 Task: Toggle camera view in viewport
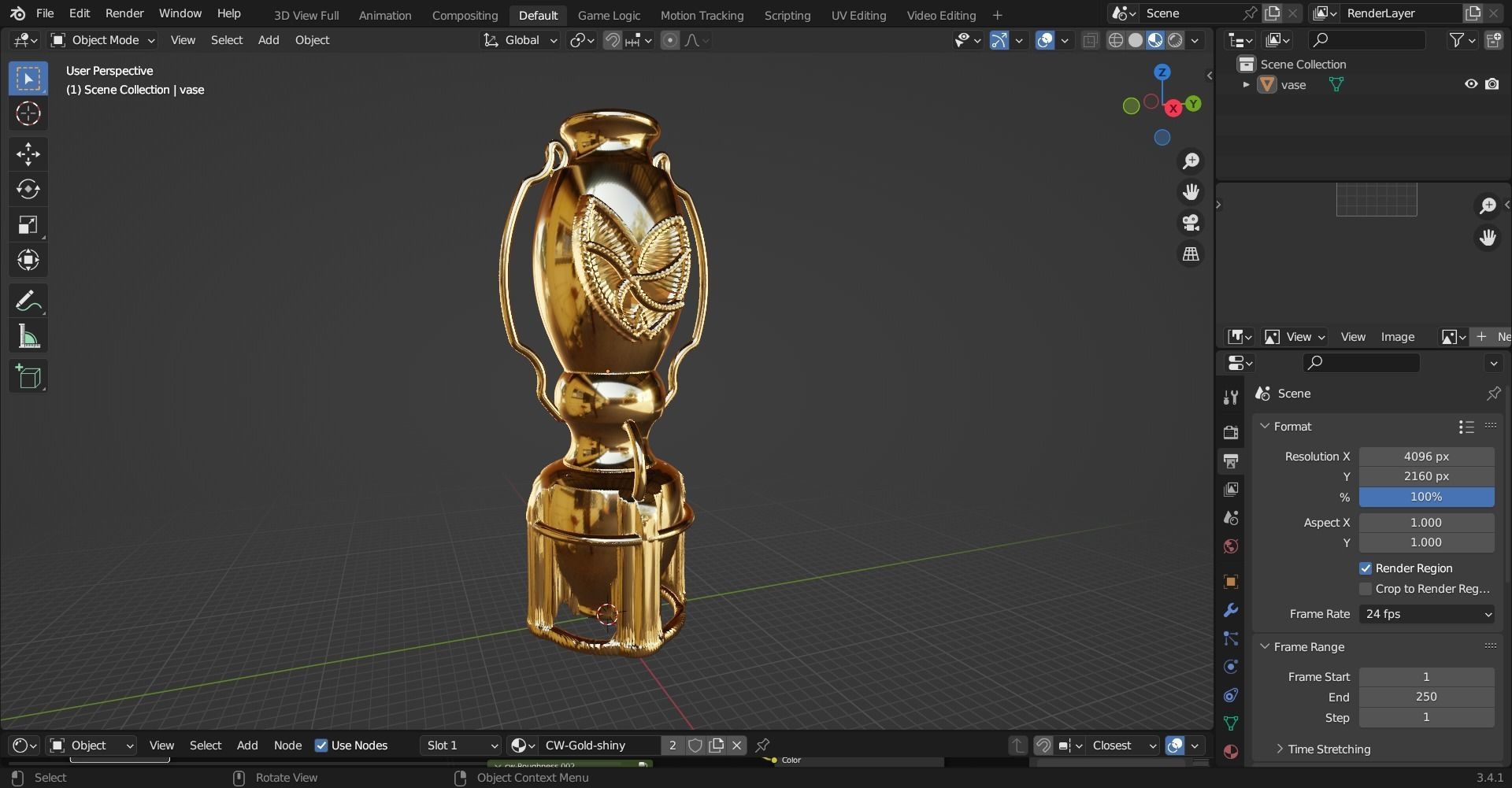1191,223
